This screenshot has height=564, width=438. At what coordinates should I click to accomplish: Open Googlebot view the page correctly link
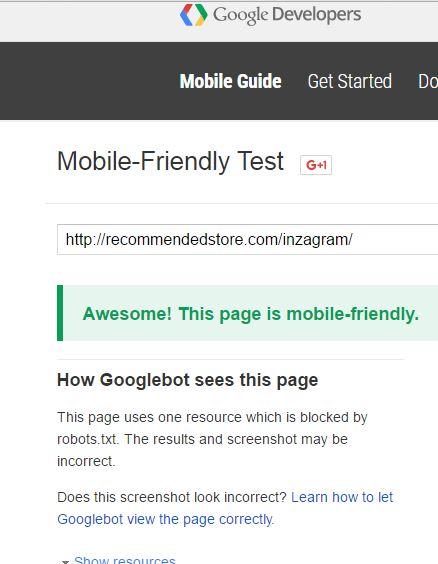point(165,519)
